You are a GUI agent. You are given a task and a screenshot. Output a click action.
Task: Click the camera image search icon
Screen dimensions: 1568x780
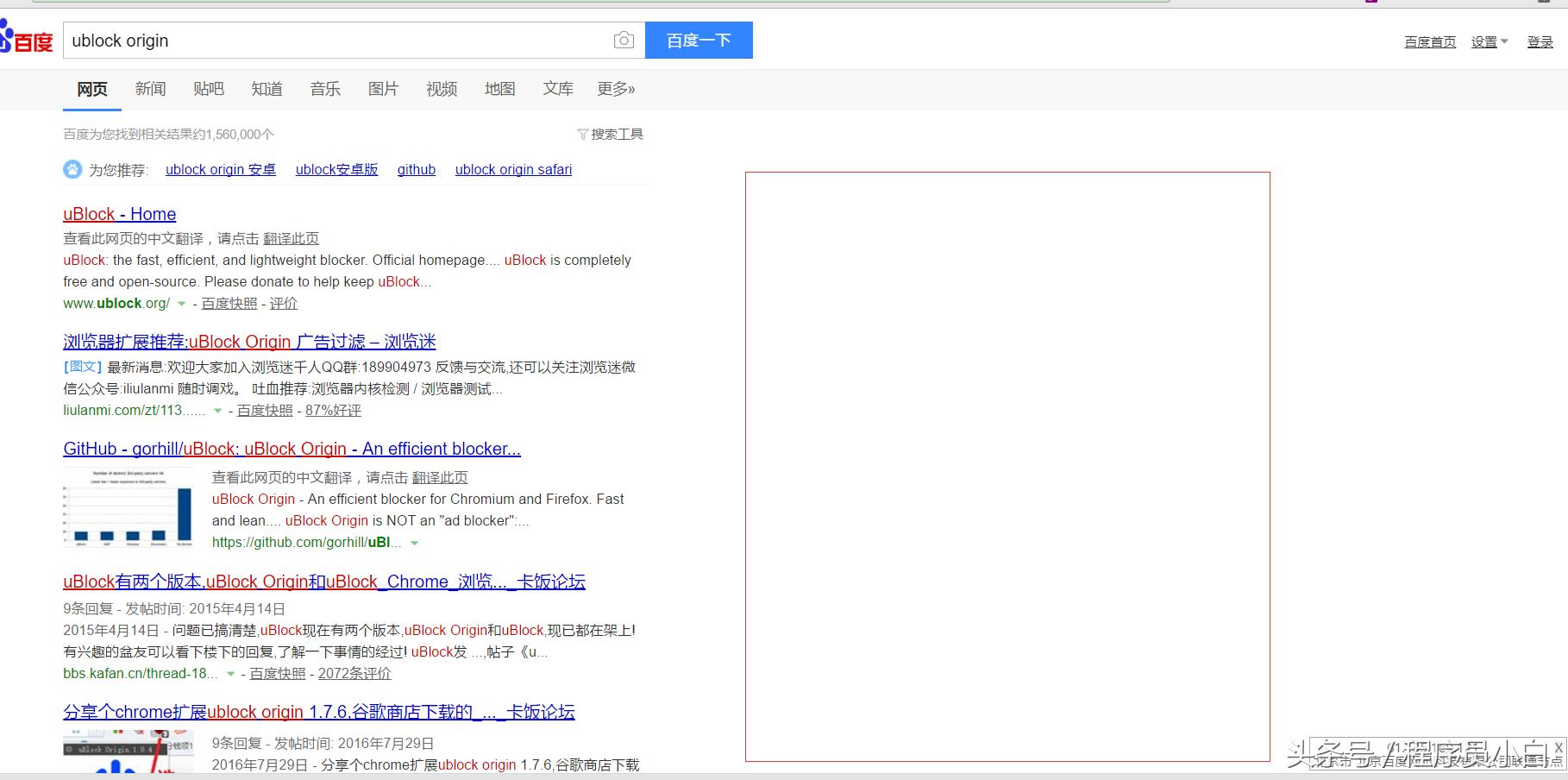click(624, 41)
